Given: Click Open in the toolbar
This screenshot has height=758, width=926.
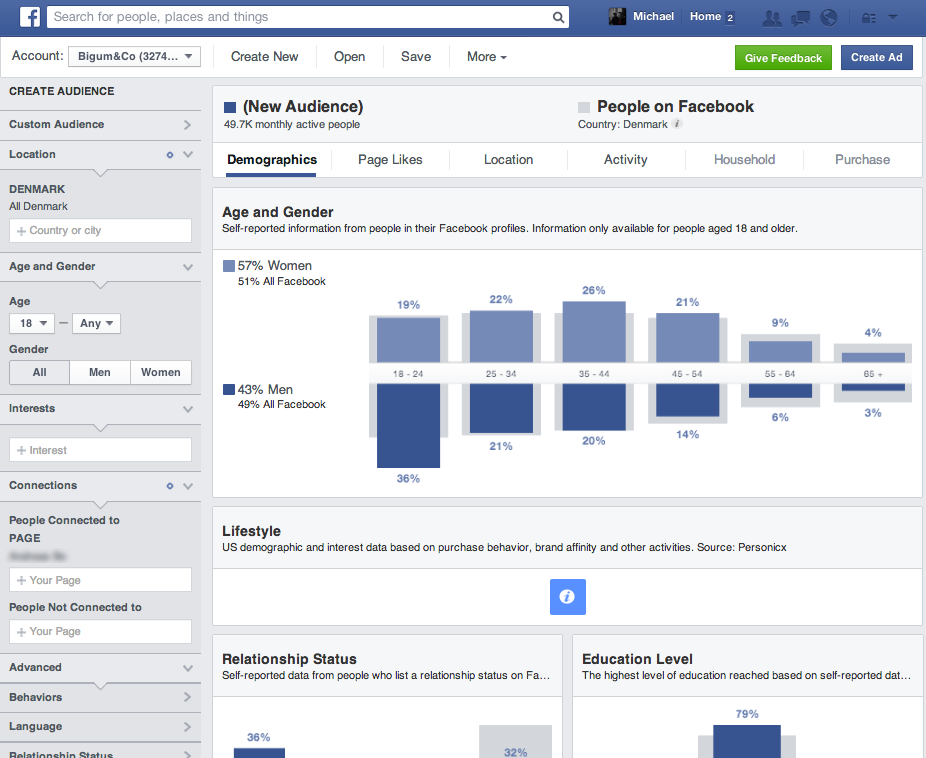Looking at the screenshot, I should (350, 57).
